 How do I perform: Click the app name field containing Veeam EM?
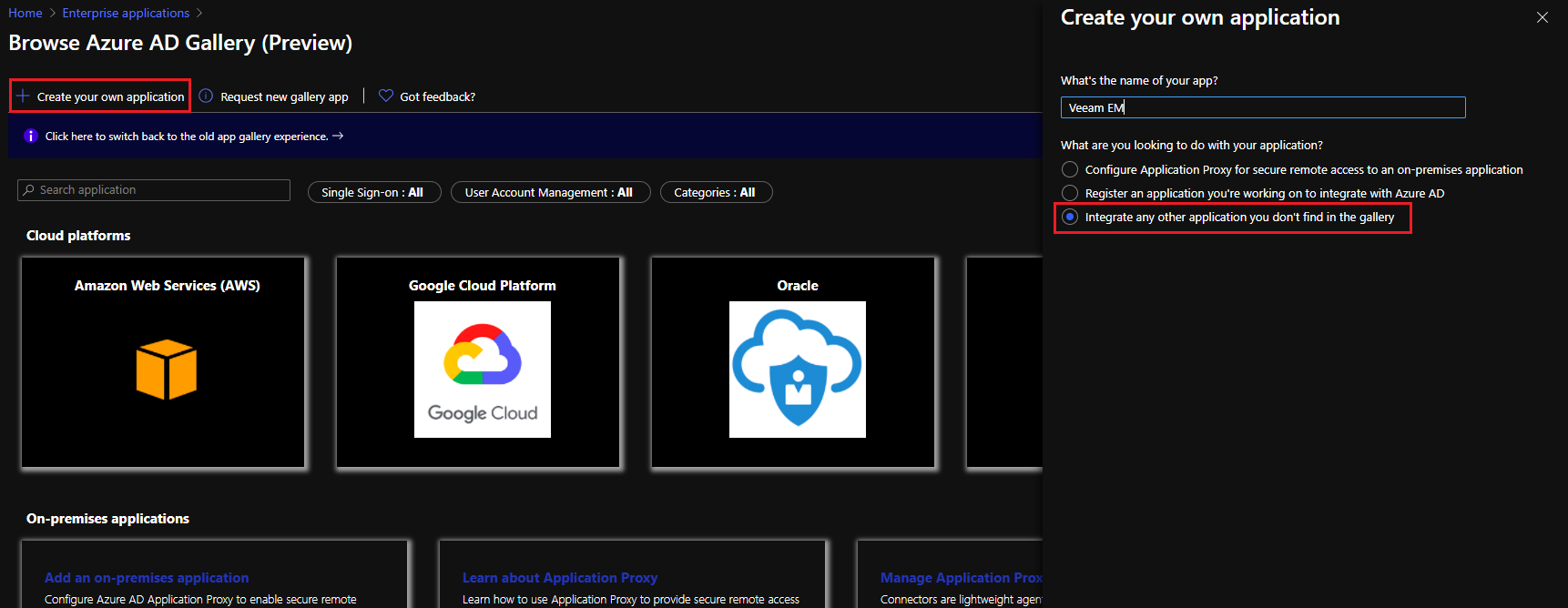[1263, 107]
